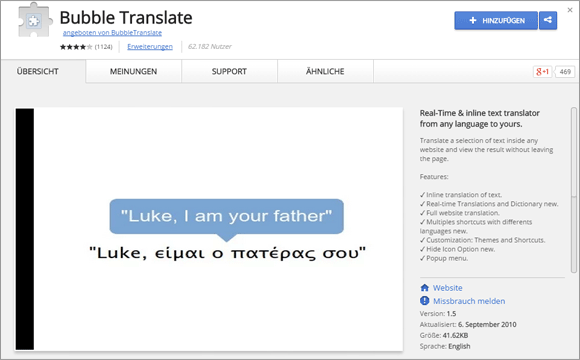Screen dimensions: 580x360
Task: Click the Popup menu feature line
Action: coord(444,258)
